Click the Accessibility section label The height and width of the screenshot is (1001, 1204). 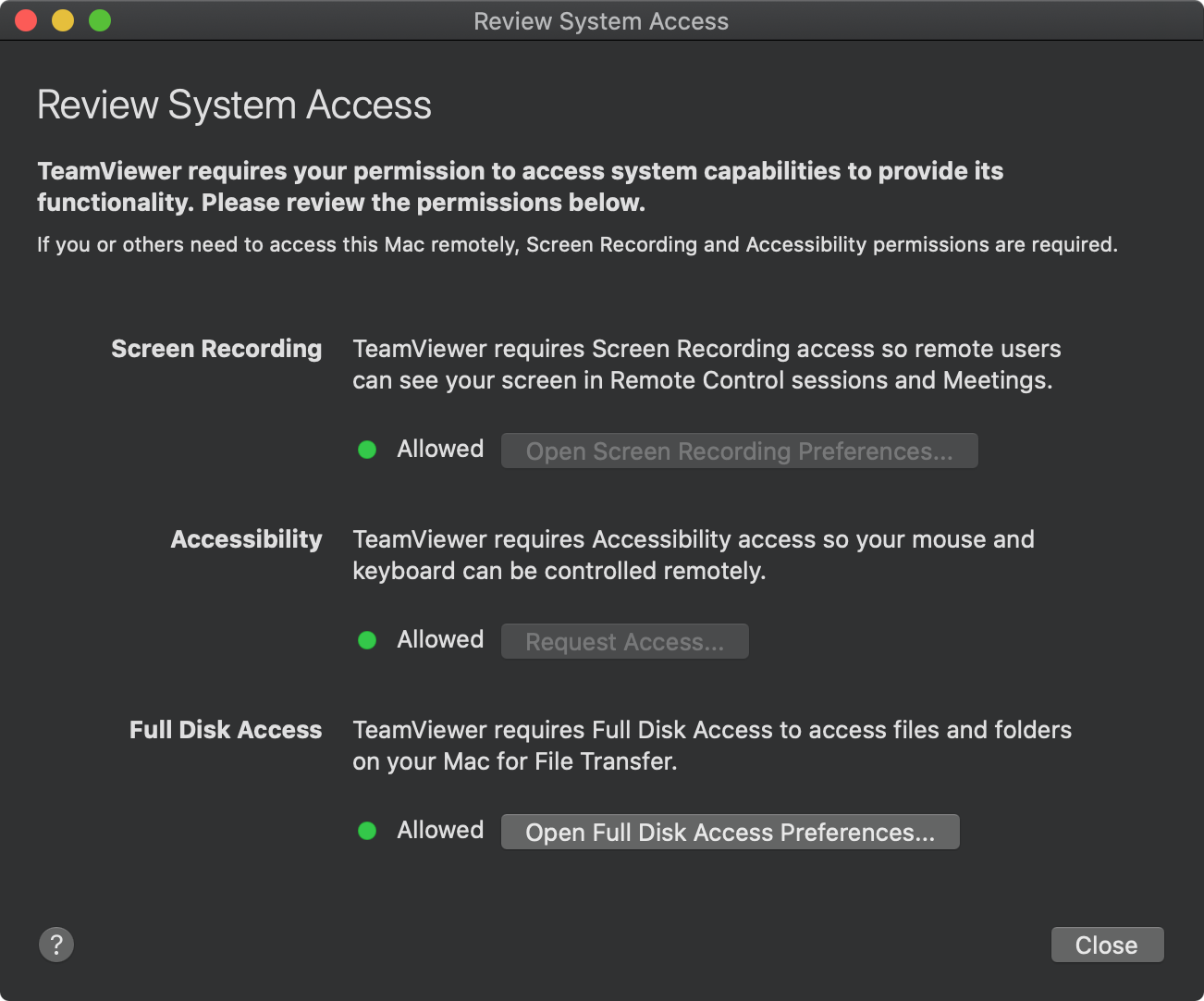click(x=246, y=539)
